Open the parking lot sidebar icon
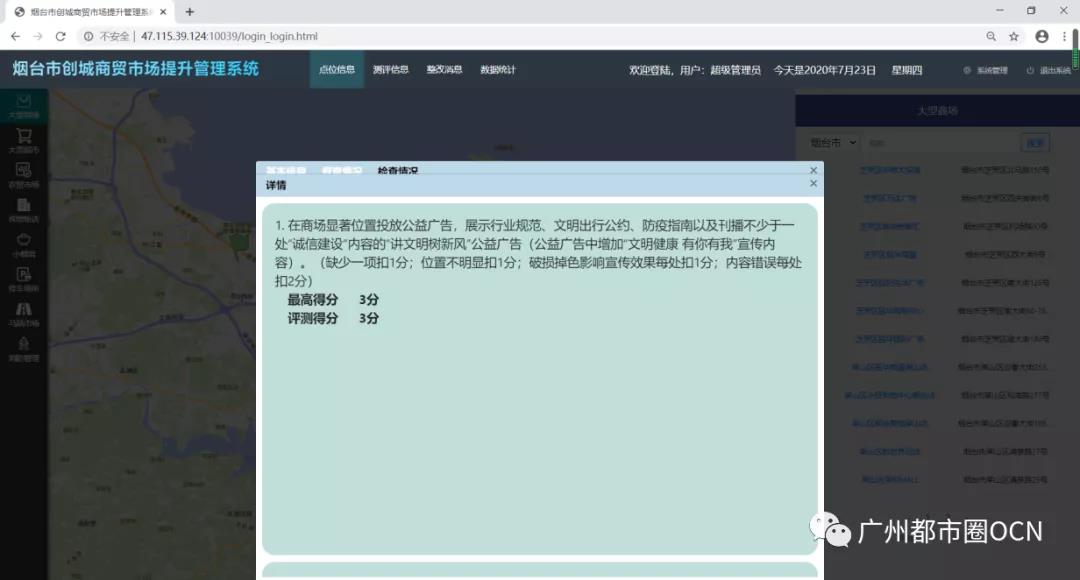The height and width of the screenshot is (580, 1080). 24,274
